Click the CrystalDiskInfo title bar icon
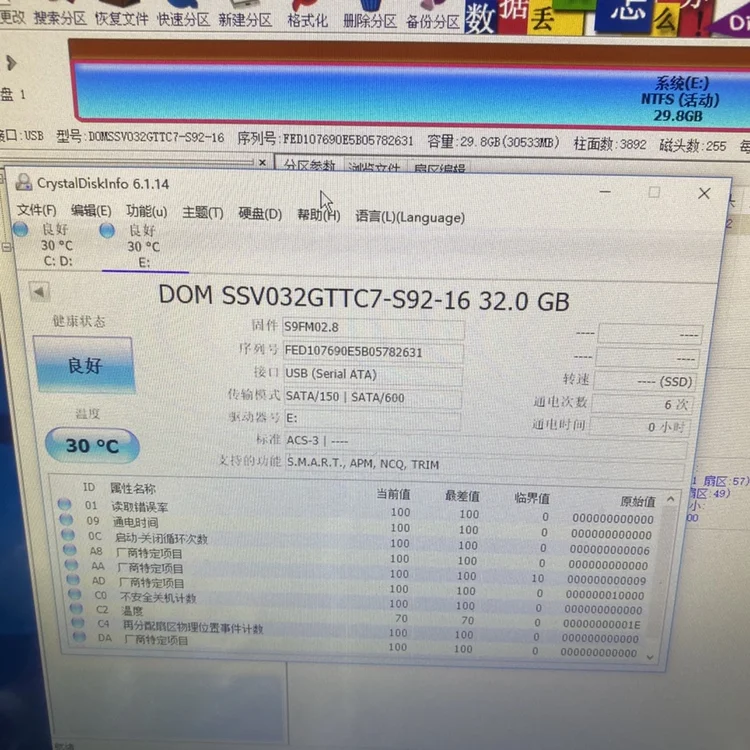This screenshot has width=750, height=750. [x=23, y=182]
